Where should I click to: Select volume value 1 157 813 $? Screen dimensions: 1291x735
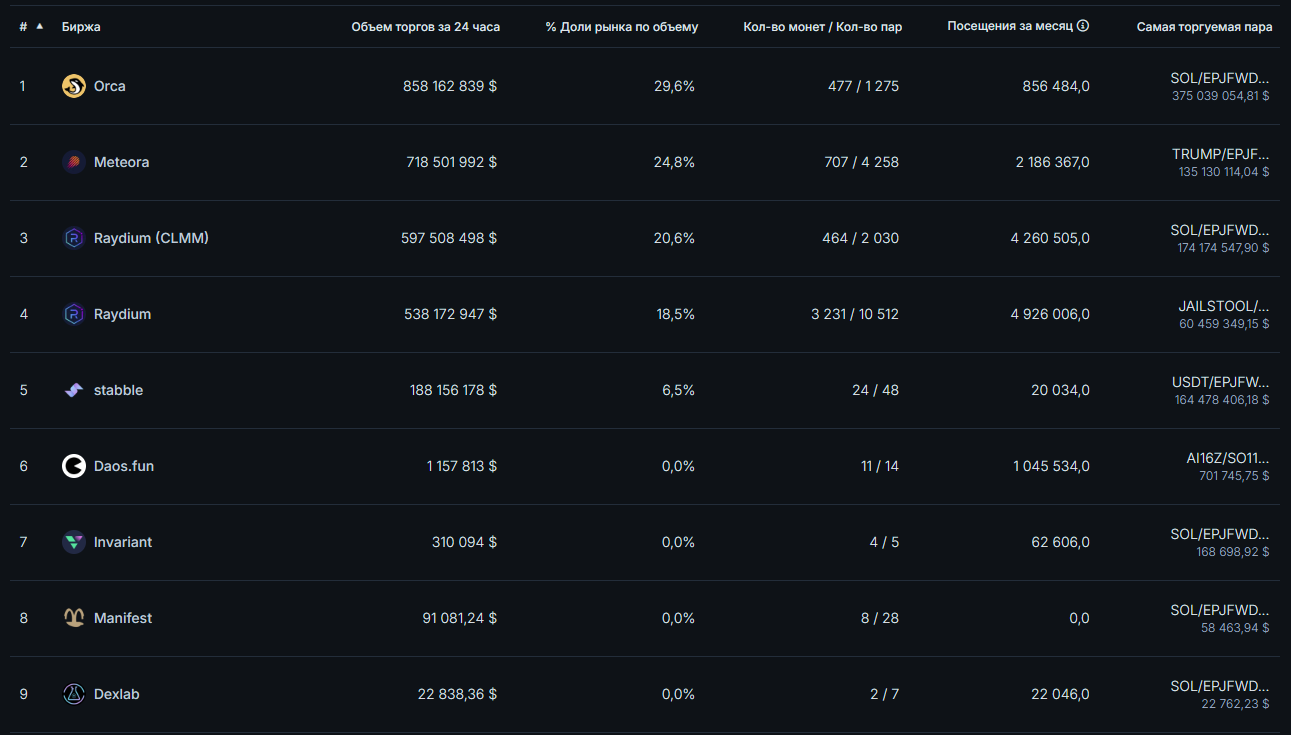462,466
